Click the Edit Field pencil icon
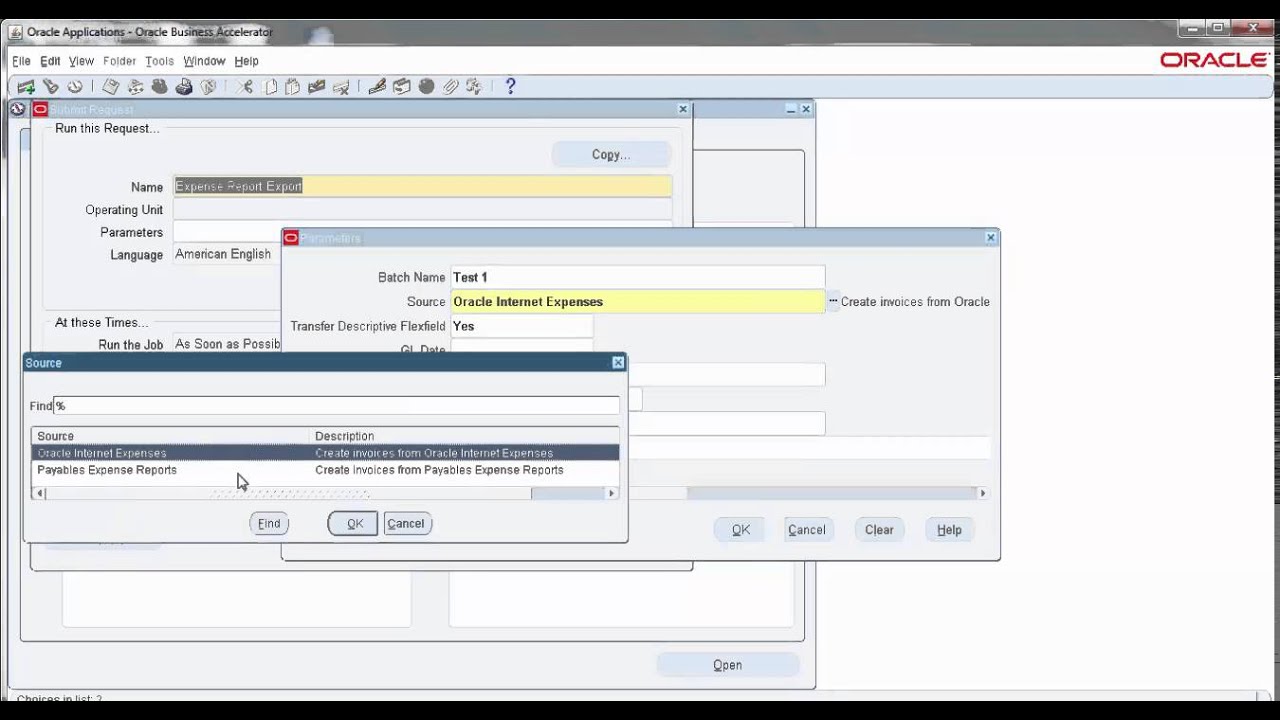The image size is (1280, 720). click(378, 87)
